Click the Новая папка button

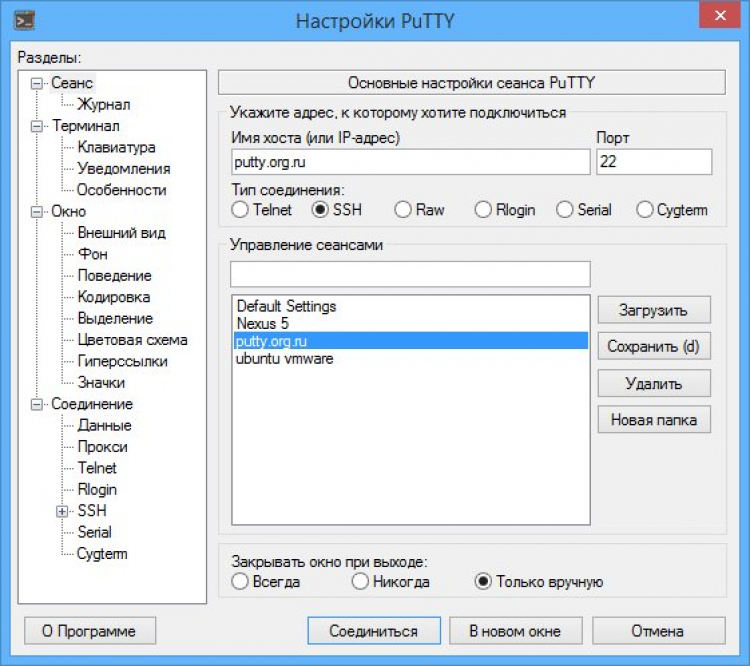click(x=654, y=420)
